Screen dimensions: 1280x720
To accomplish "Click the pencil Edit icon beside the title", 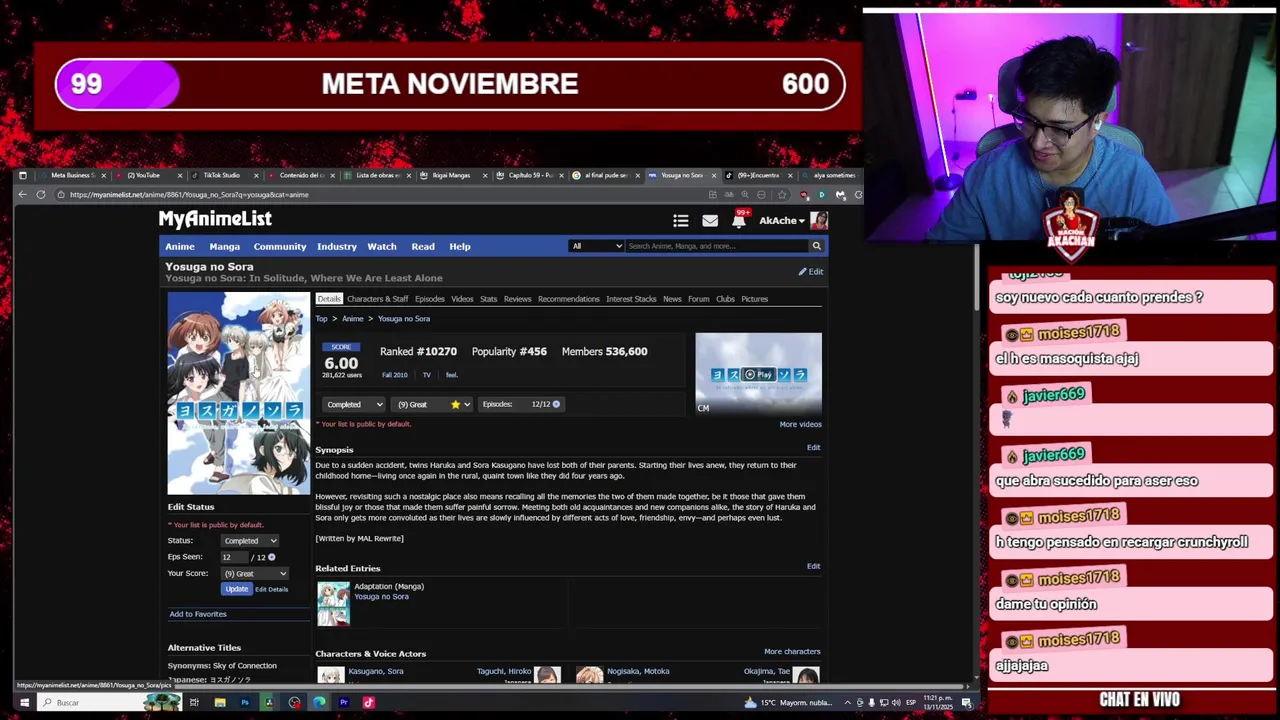I will click(x=811, y=272).
